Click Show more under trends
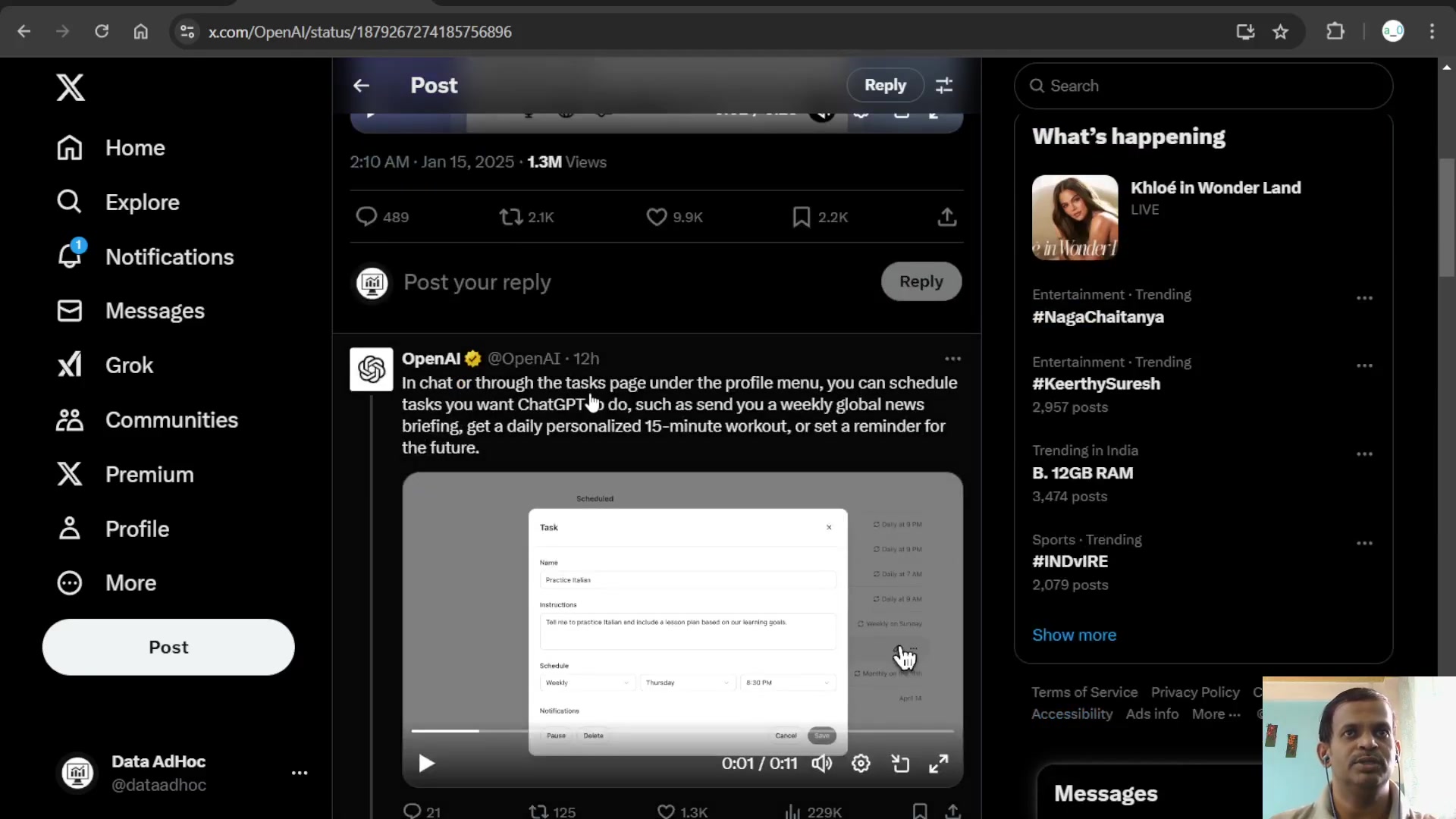 coord(1074,635)
